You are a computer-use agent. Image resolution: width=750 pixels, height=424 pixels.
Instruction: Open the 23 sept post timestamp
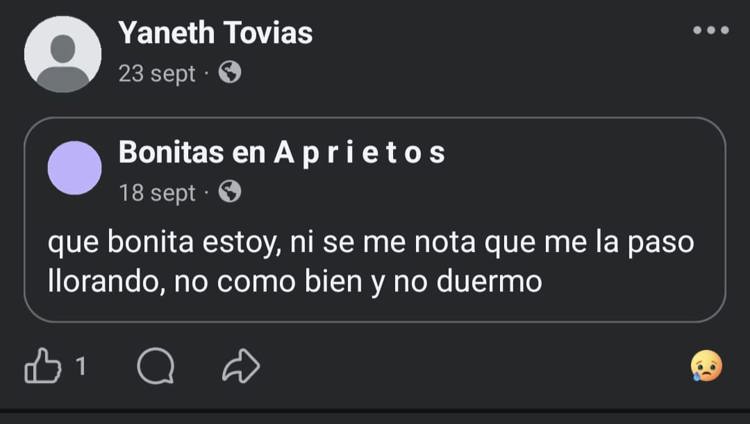point(157,74)
